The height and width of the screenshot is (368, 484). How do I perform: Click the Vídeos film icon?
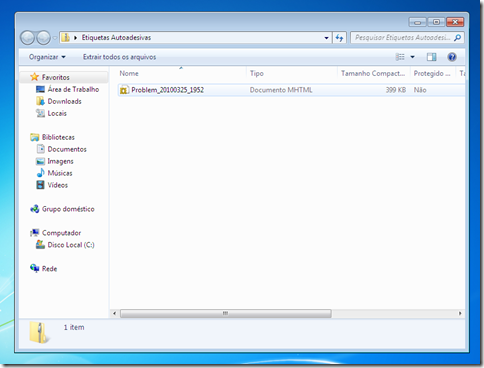(40, 185)
